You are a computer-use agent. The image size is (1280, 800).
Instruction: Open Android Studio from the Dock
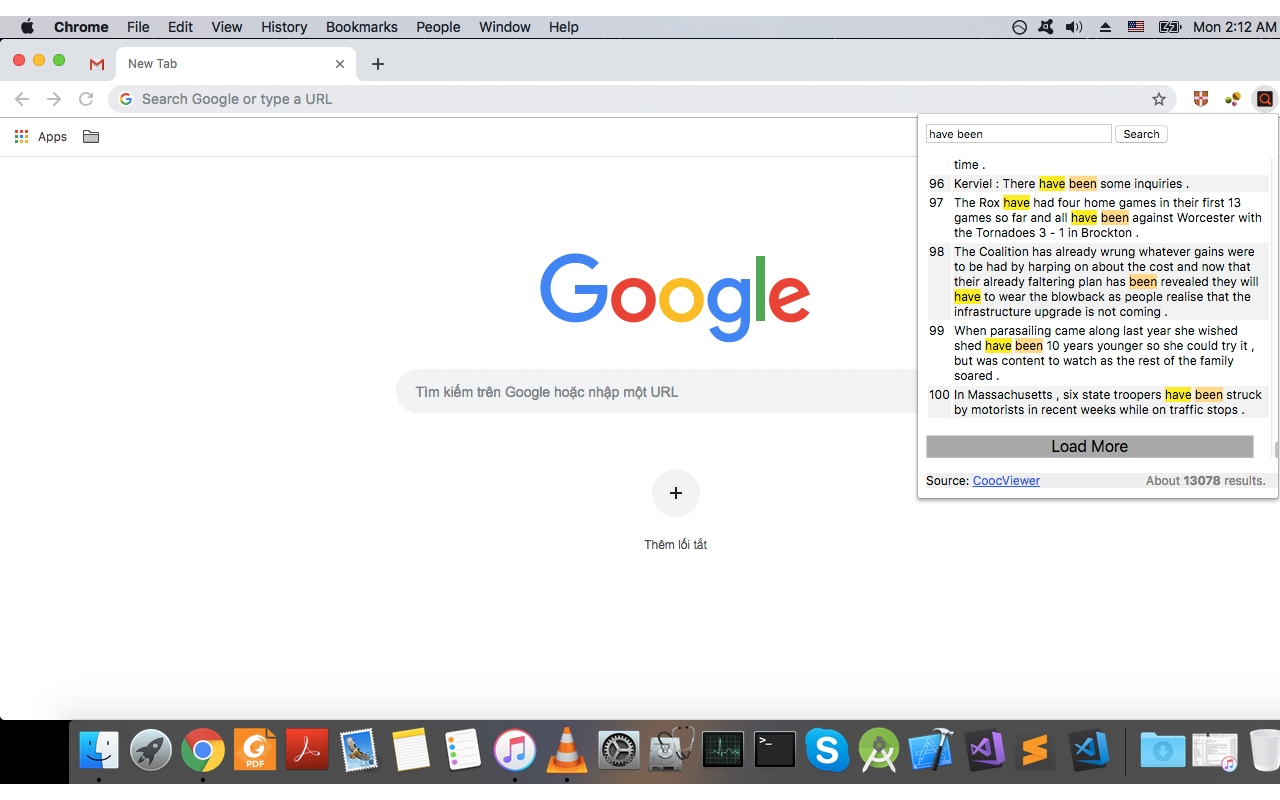point(879,750)
